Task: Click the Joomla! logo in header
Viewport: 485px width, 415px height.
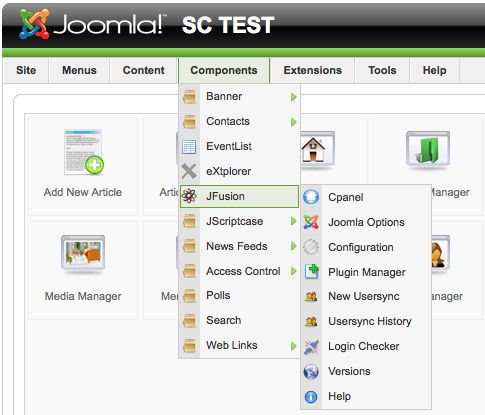Action: 91,24
